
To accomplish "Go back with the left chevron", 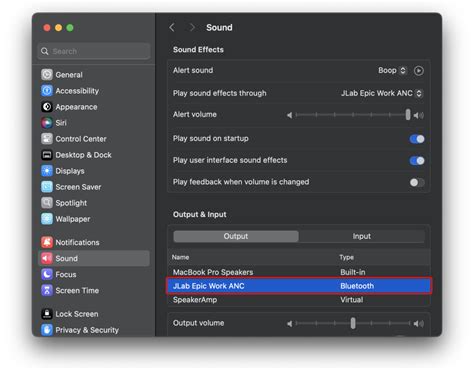I will pyautogui.click(x=172, y=27).
